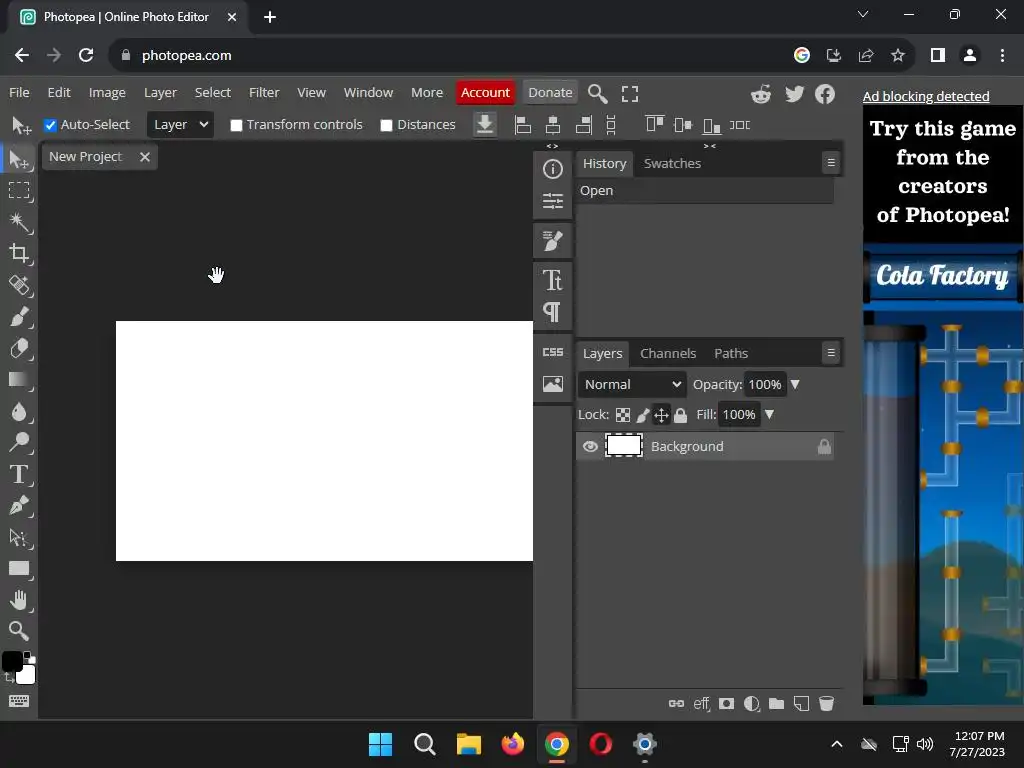
Task: Select the Pen tool
Action: (x=19, y=505)
